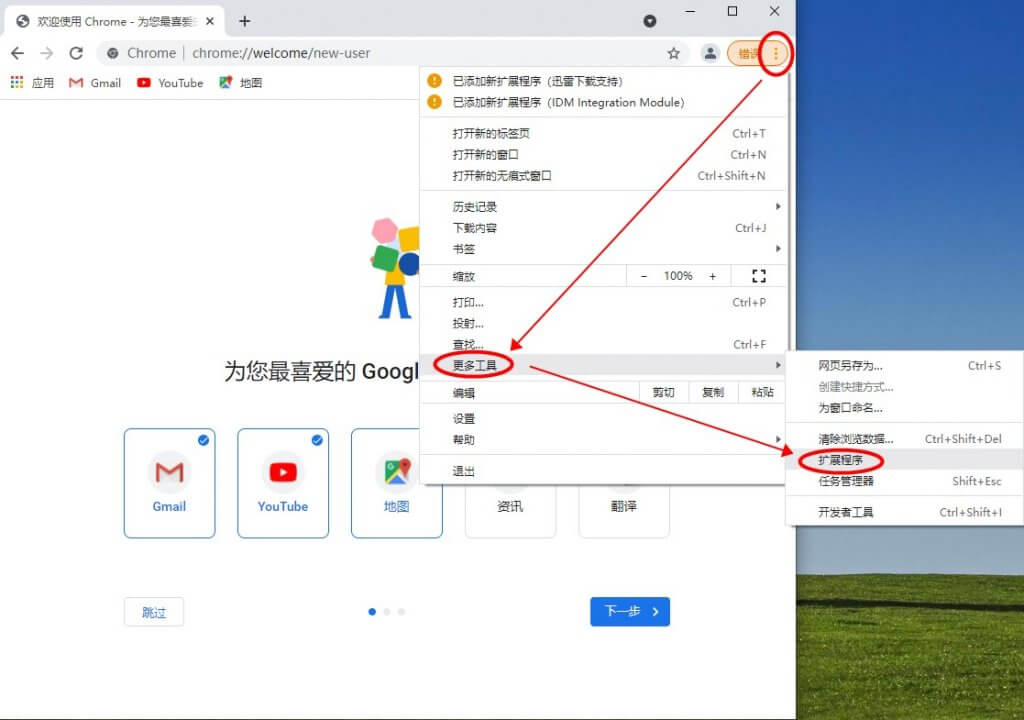This screenshot has width=1024, height=720.
Task: Reload the welcome page
Action: click(76, 53)
